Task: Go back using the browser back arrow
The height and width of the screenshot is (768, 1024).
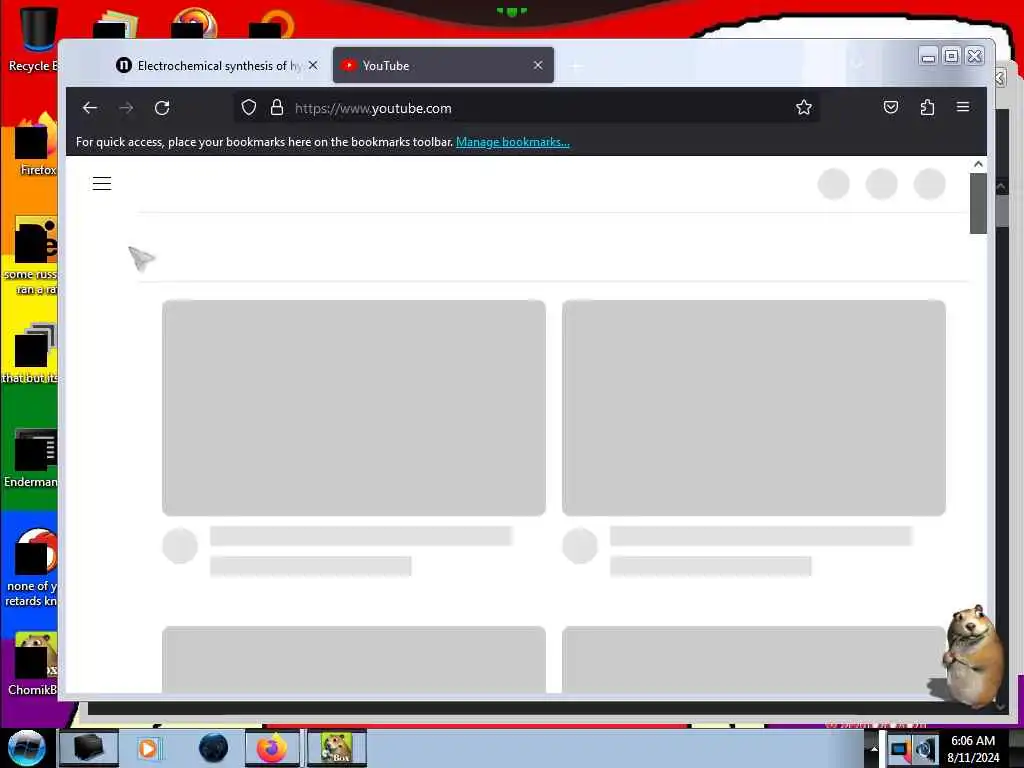Action: pos(90,108)
